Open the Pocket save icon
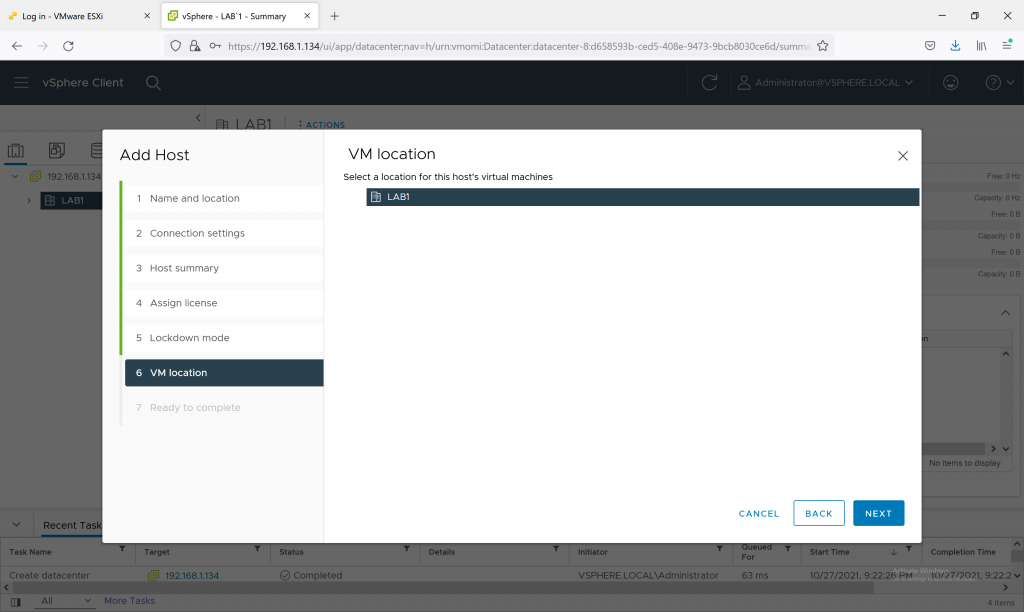This screenshot has height=612, width=1024. pyautogui.click(x=930, y=46)
